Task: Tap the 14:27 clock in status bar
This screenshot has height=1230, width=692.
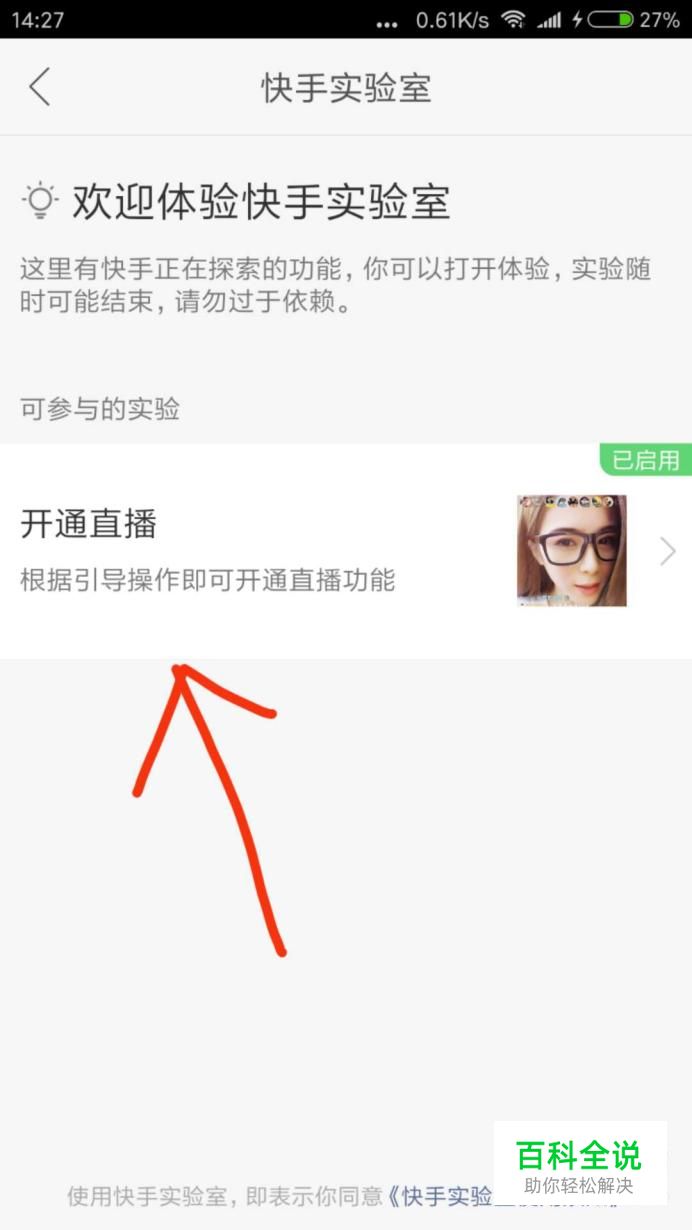Action: 38,20
